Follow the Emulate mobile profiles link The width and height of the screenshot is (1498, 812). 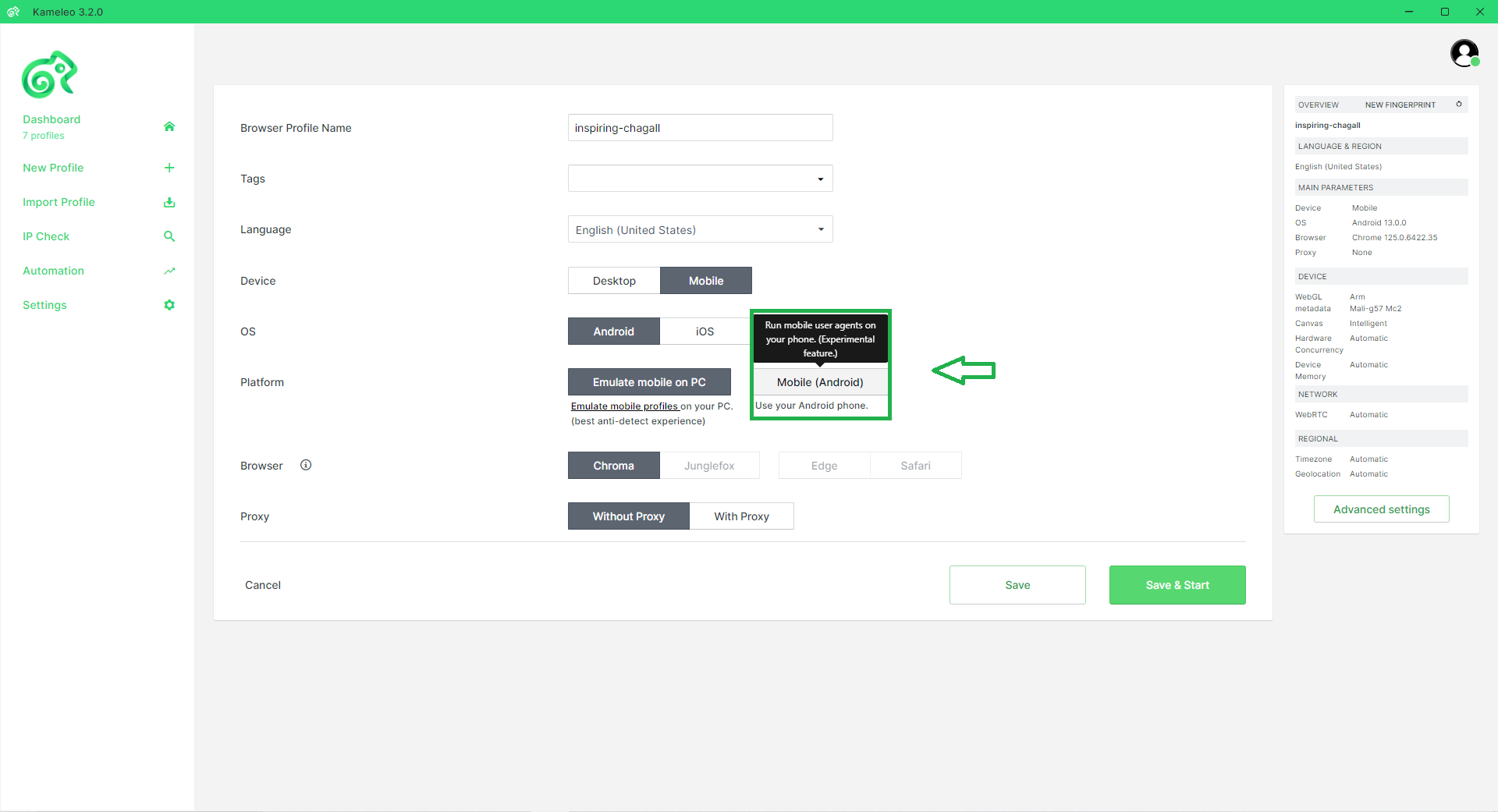[x=625, y=406]
